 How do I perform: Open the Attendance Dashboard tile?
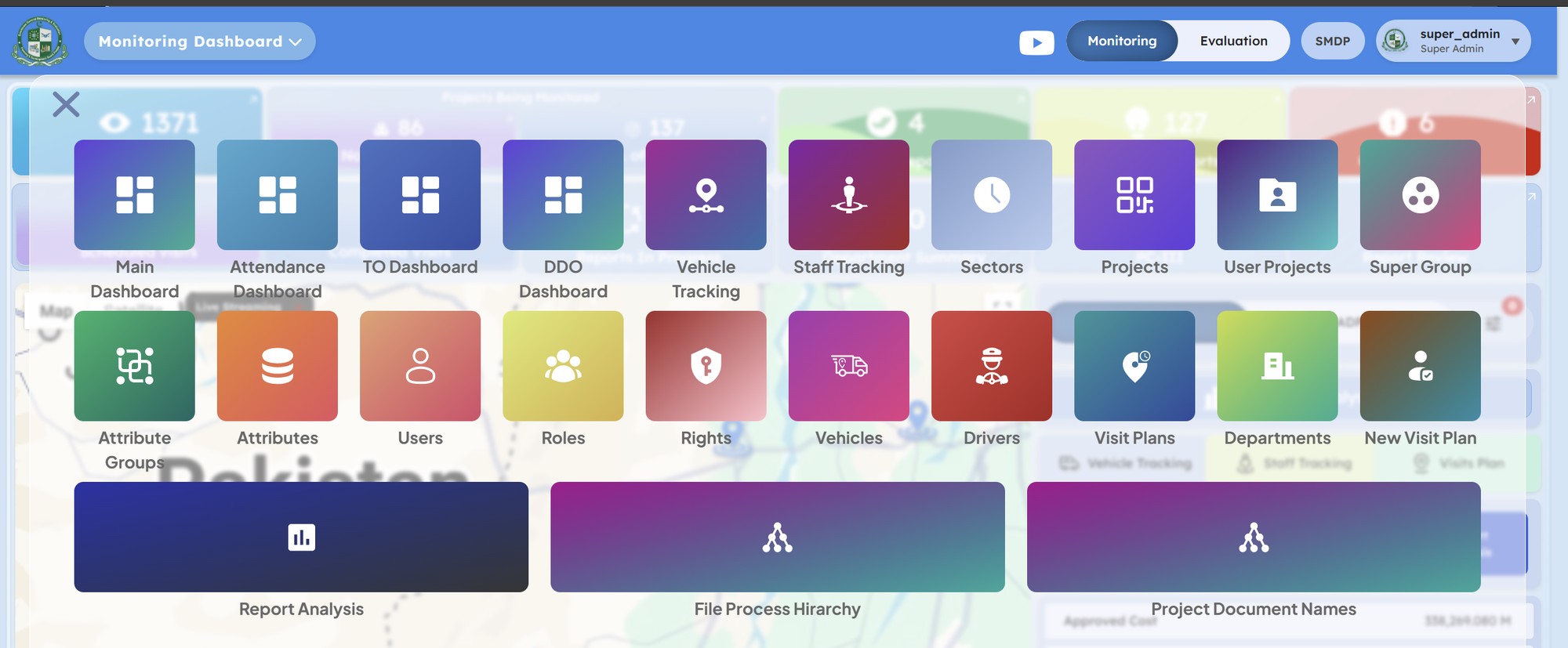click(278, 195)
